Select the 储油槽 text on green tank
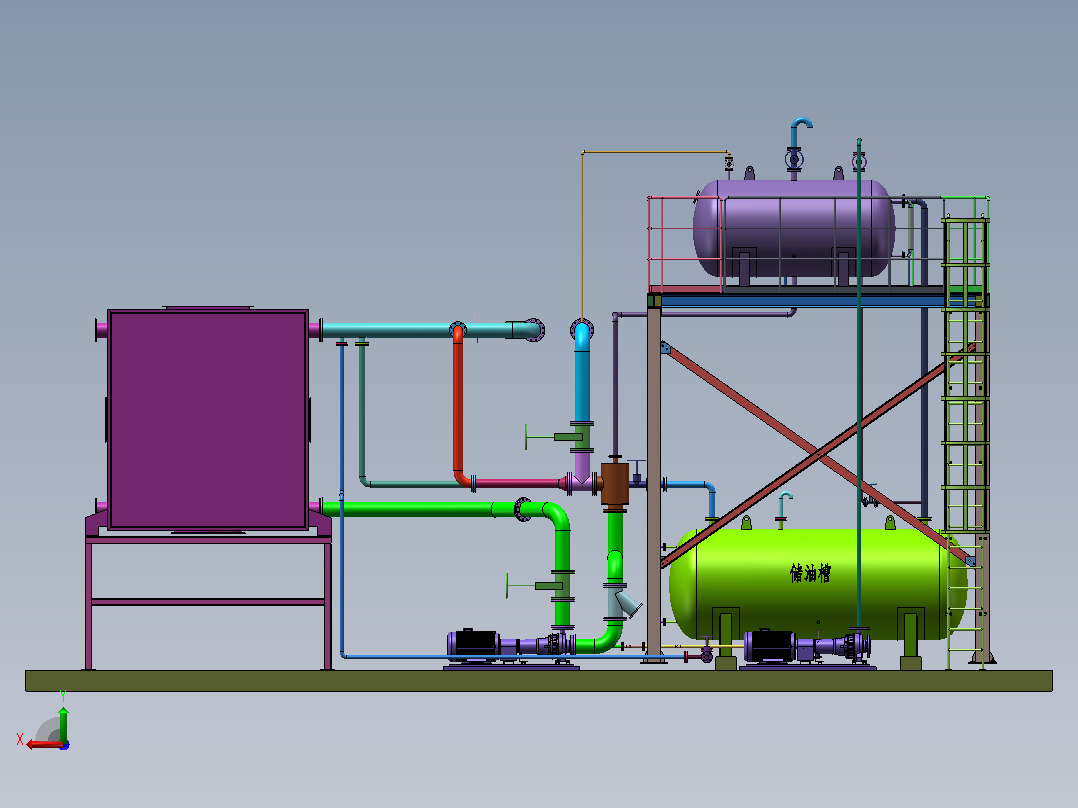 pyautogui.click(x=811, y=573)
